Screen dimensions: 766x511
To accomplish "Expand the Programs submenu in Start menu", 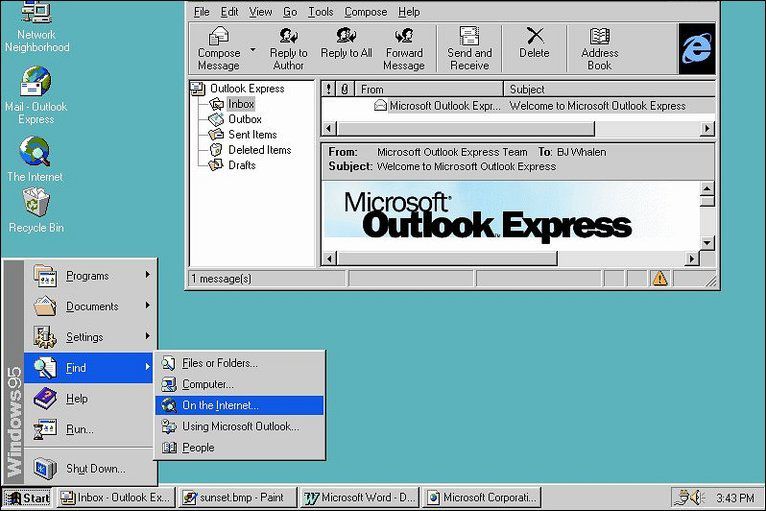I will 90,276.
